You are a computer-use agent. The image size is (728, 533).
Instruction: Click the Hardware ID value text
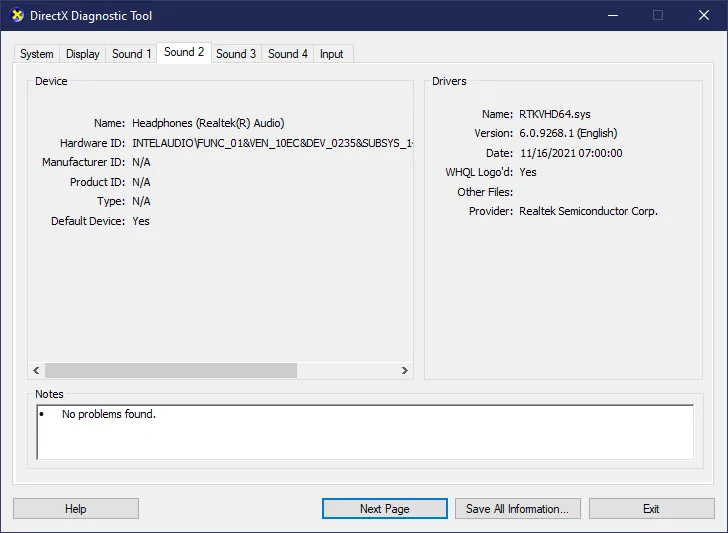tap(272, 143)
